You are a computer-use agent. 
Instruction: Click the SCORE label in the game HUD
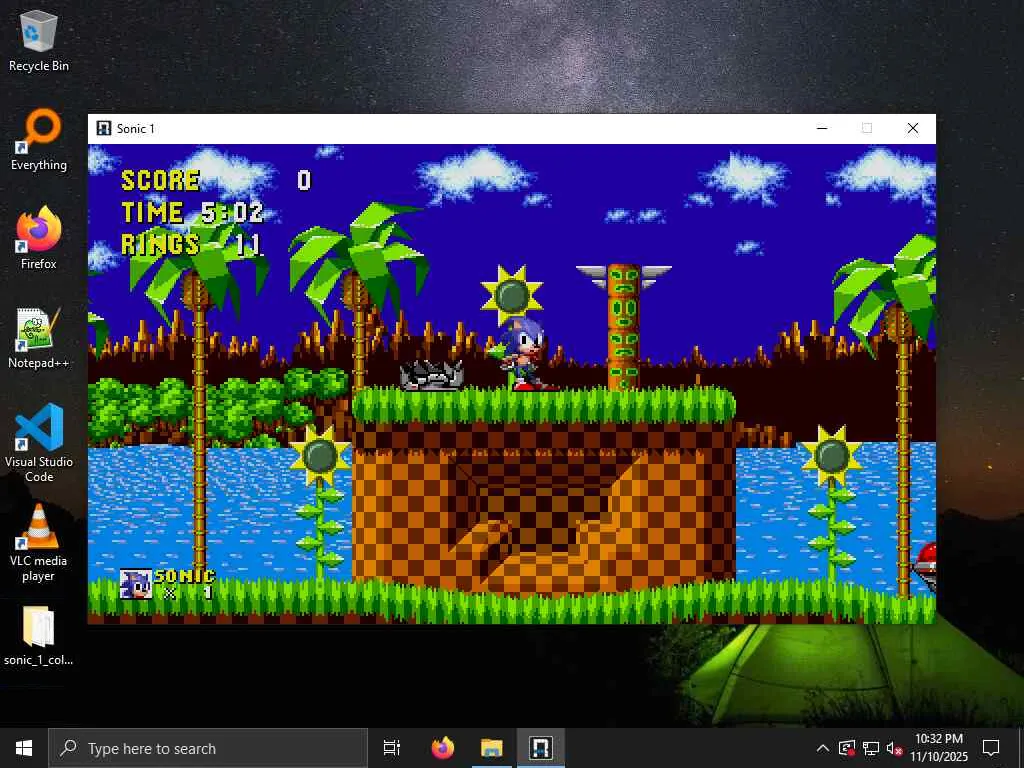point(161,181)
